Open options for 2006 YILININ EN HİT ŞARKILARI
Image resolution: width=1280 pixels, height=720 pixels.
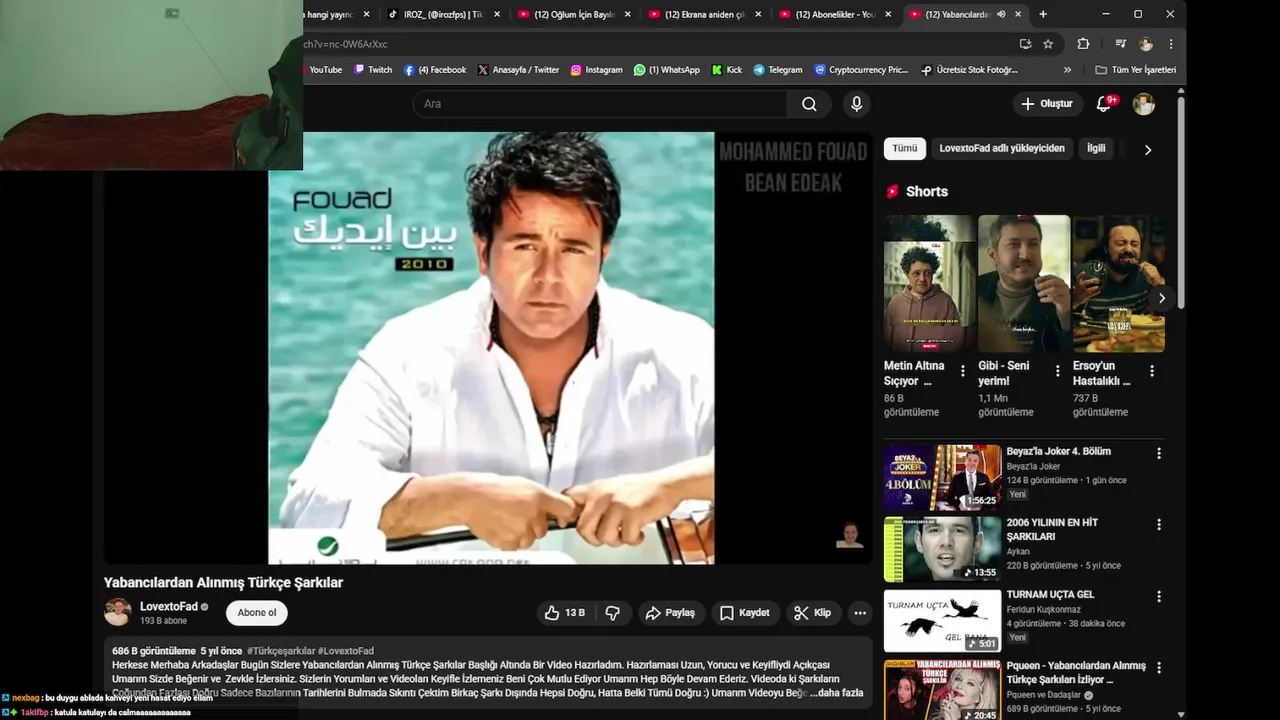[1159, 524]
